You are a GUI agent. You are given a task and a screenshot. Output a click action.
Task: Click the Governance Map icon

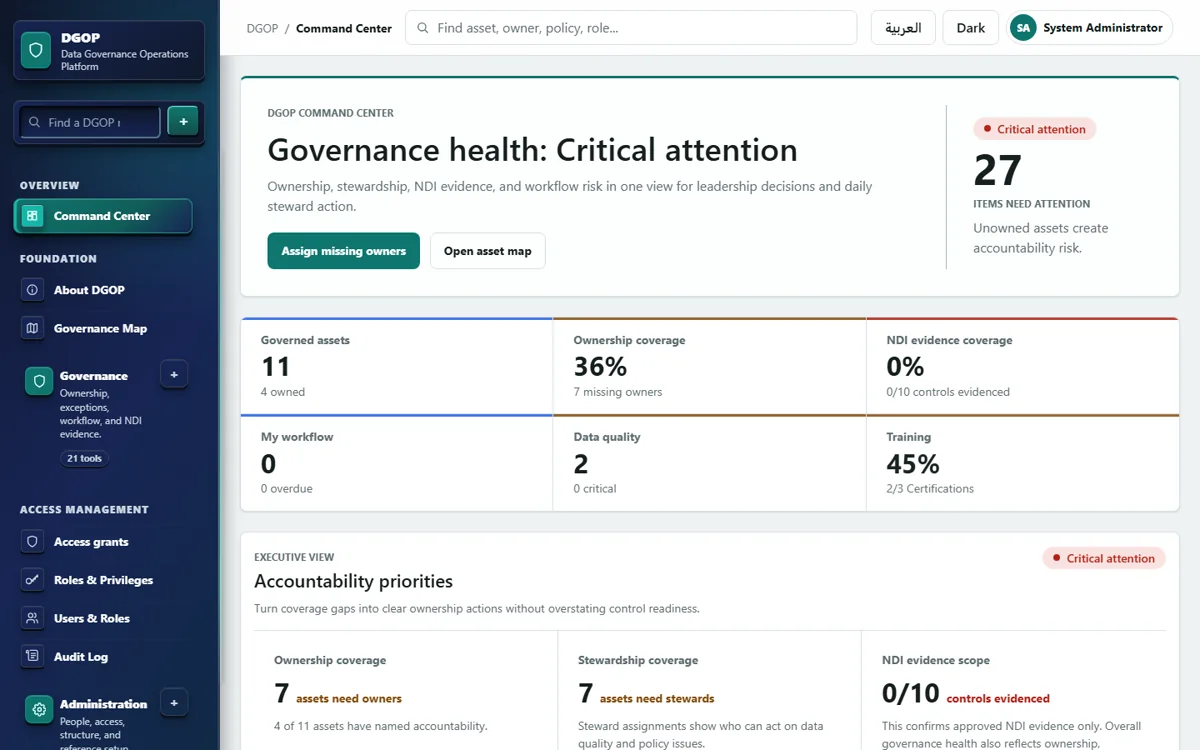(32, 328)
